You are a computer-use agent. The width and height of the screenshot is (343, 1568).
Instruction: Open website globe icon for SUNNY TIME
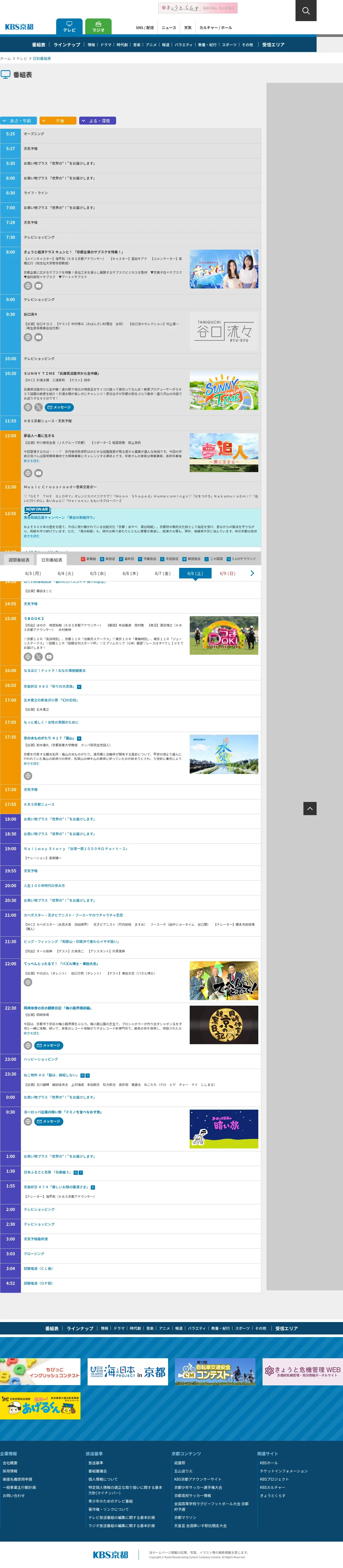click(x=28, y=407)
